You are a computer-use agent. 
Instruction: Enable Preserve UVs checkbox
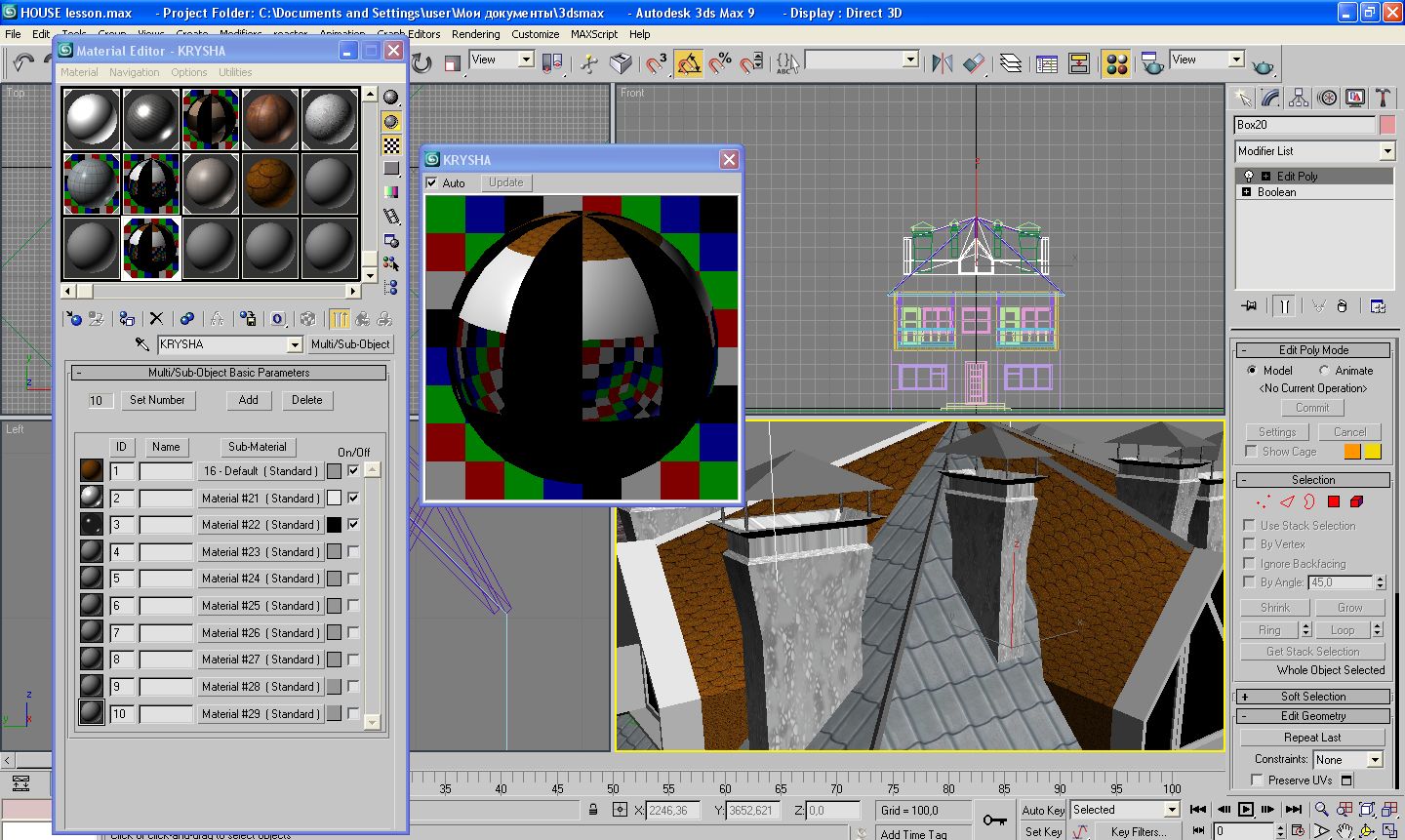pyautogui.click(x=1257, y=780)
